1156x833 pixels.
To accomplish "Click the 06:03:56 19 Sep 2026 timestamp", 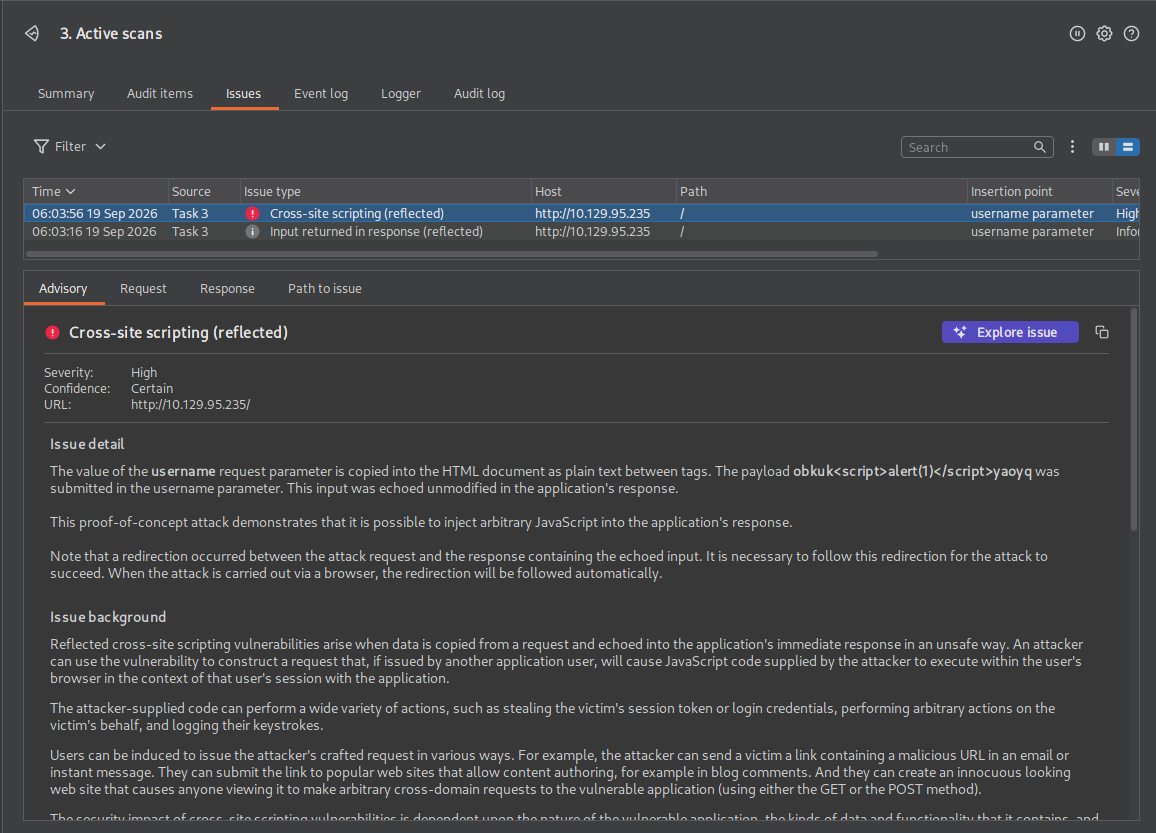I will pyautogui.click(x=94, y=213).
